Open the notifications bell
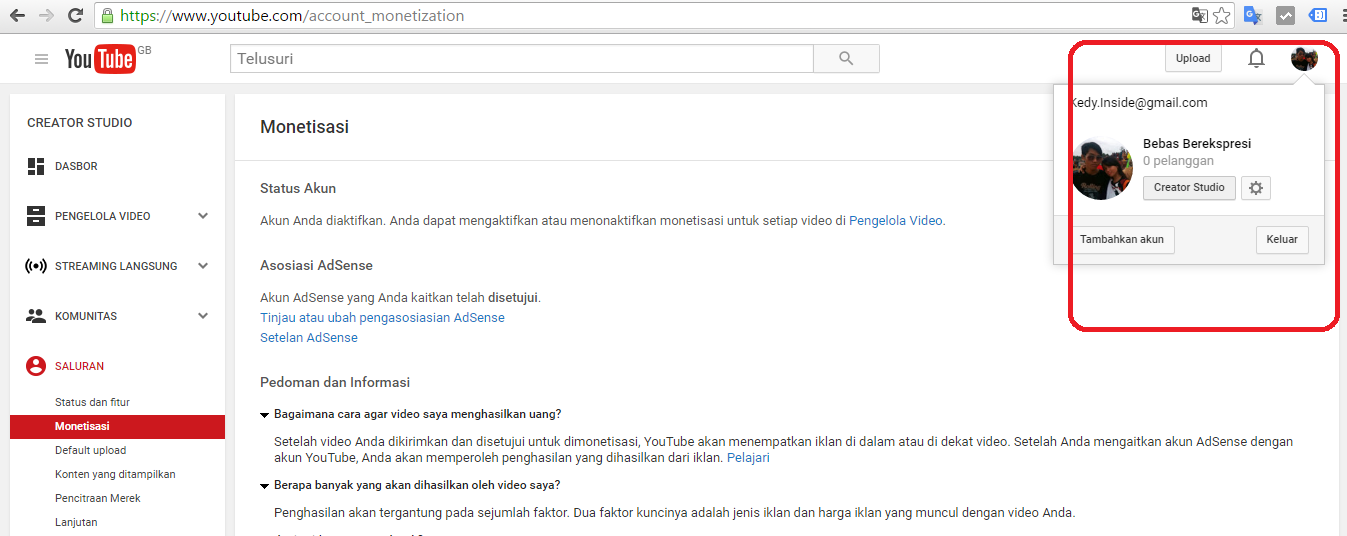The image size is (1347, 536). tap(1256, 58)
